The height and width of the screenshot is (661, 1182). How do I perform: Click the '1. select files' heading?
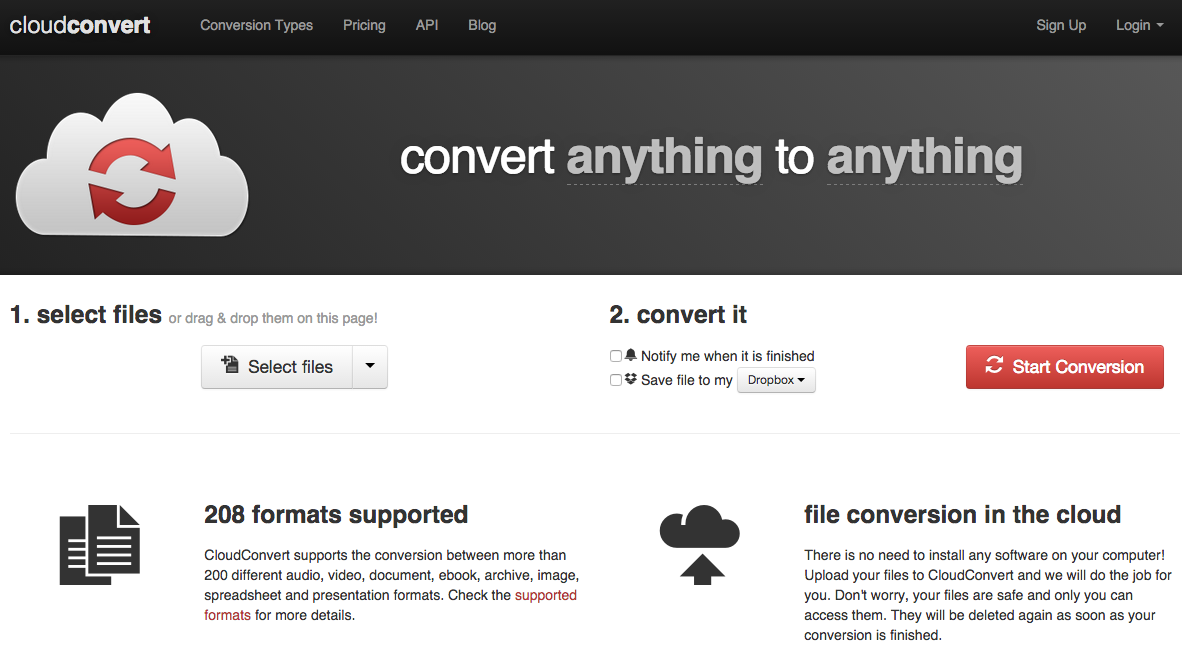(x=86, y=314)
